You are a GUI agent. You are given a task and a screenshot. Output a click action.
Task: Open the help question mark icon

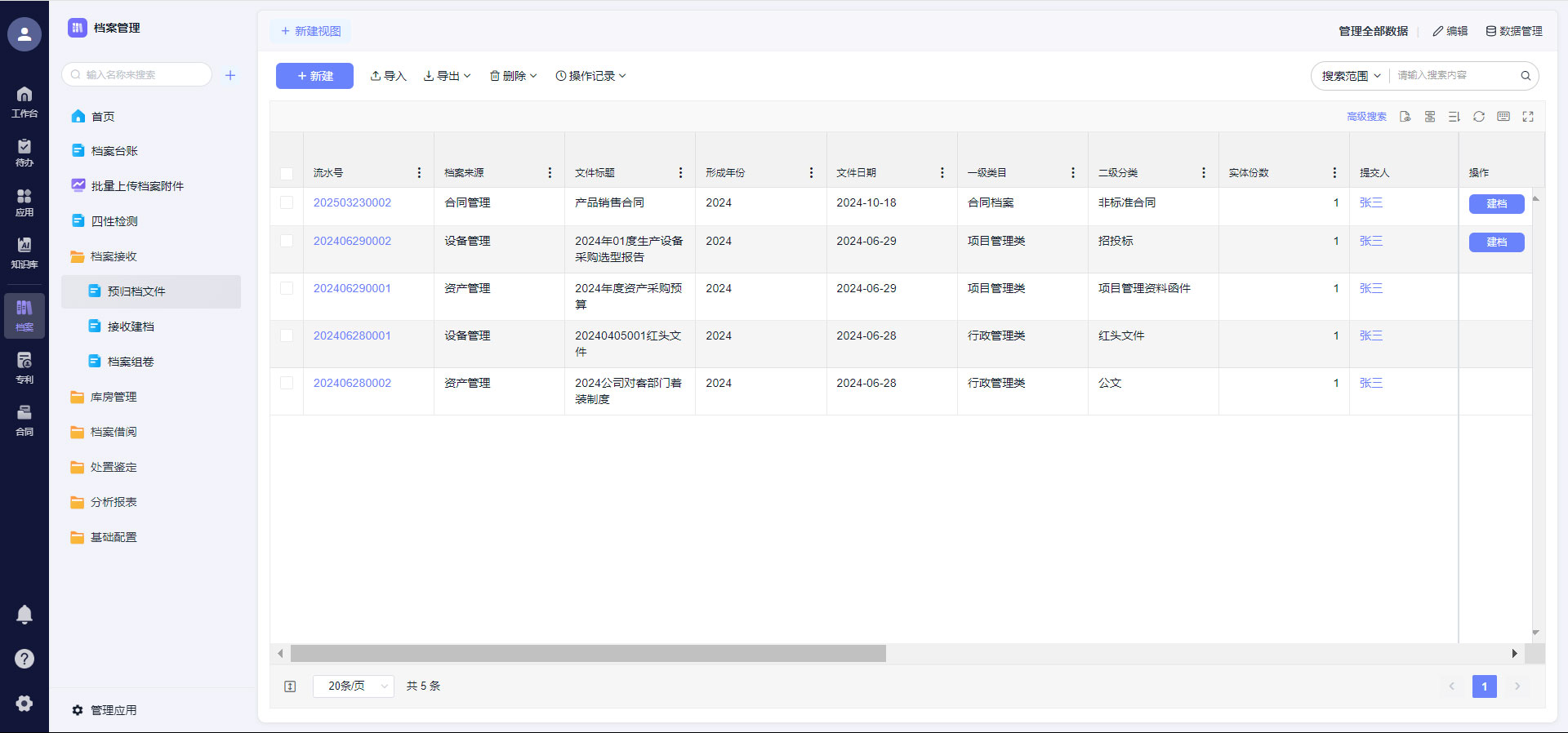(x=24, y=659)
